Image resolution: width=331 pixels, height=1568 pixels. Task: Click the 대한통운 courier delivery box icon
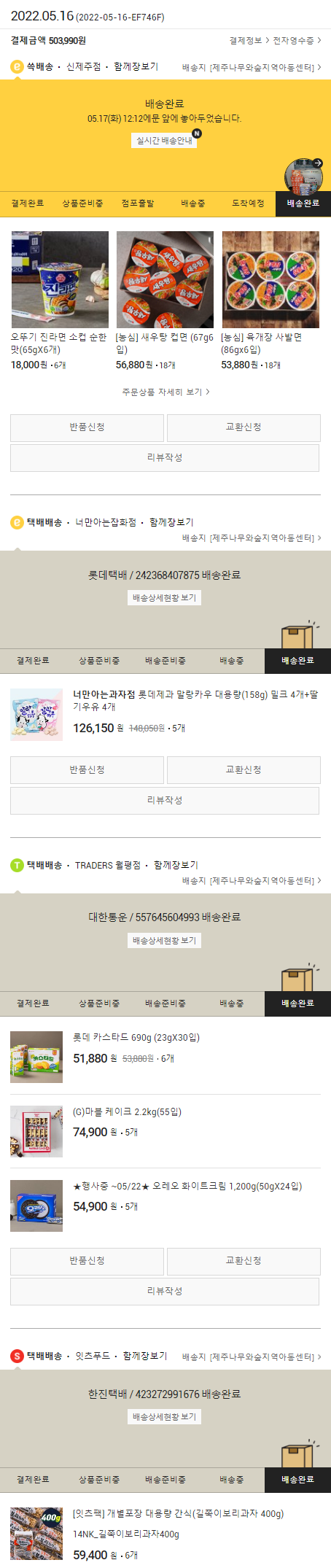point(297,977)
